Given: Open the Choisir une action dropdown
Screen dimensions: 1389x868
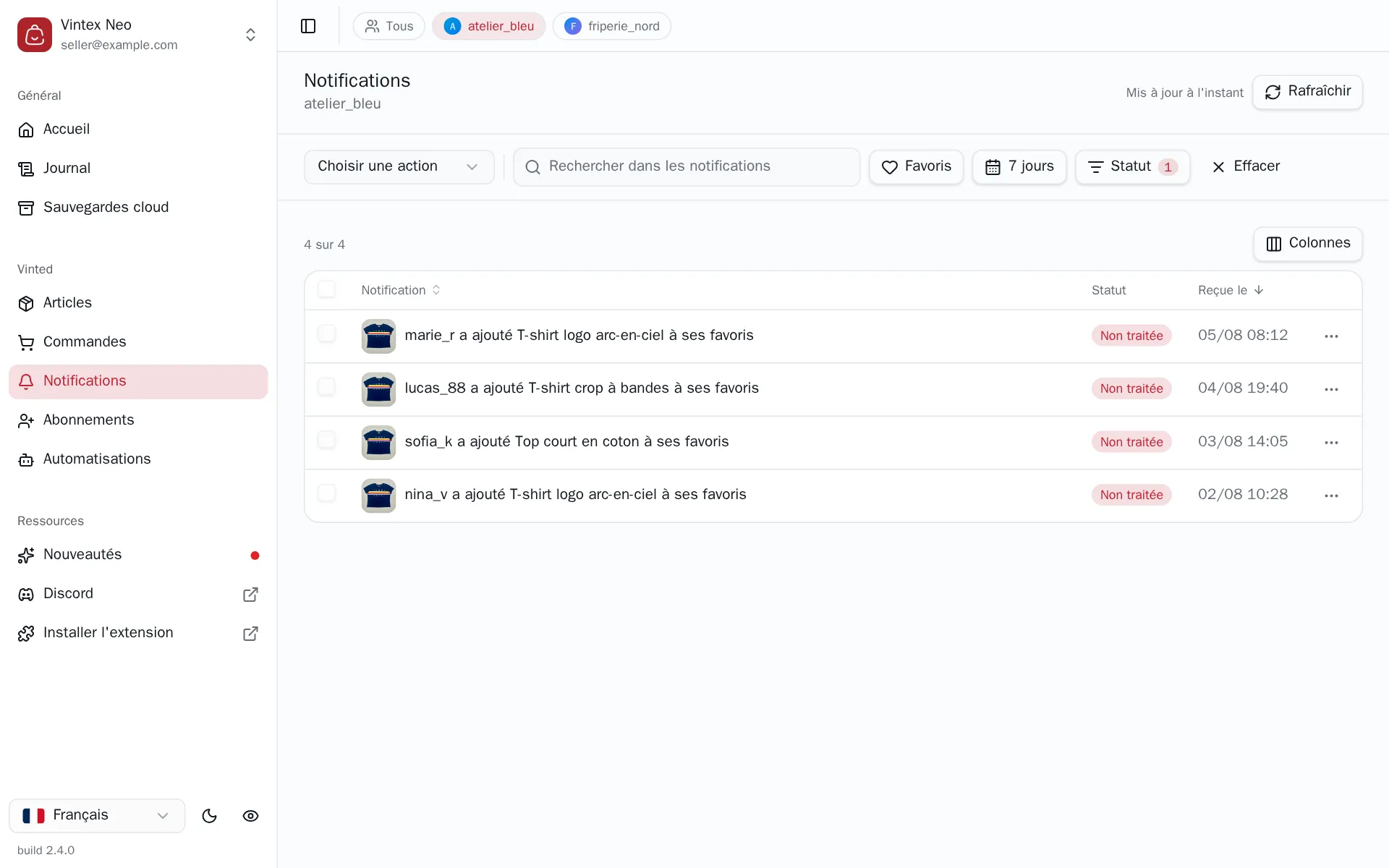Looking at the screenshot, I should pyautogui.click(x=399, y=166).
